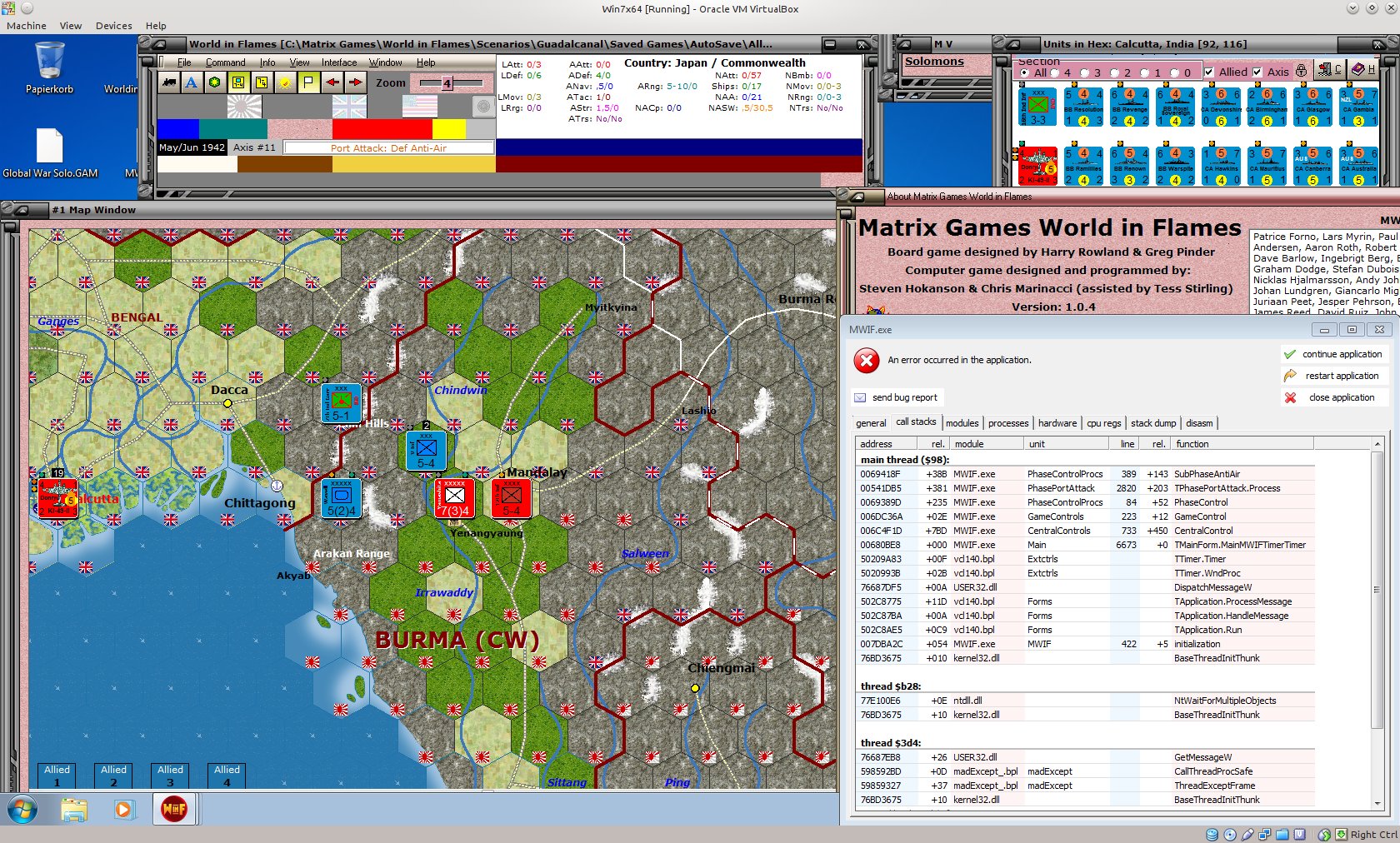The image size is (1400, 843).
Task: Click the locomotive toolbar icon
Action: tap(169, 82)
